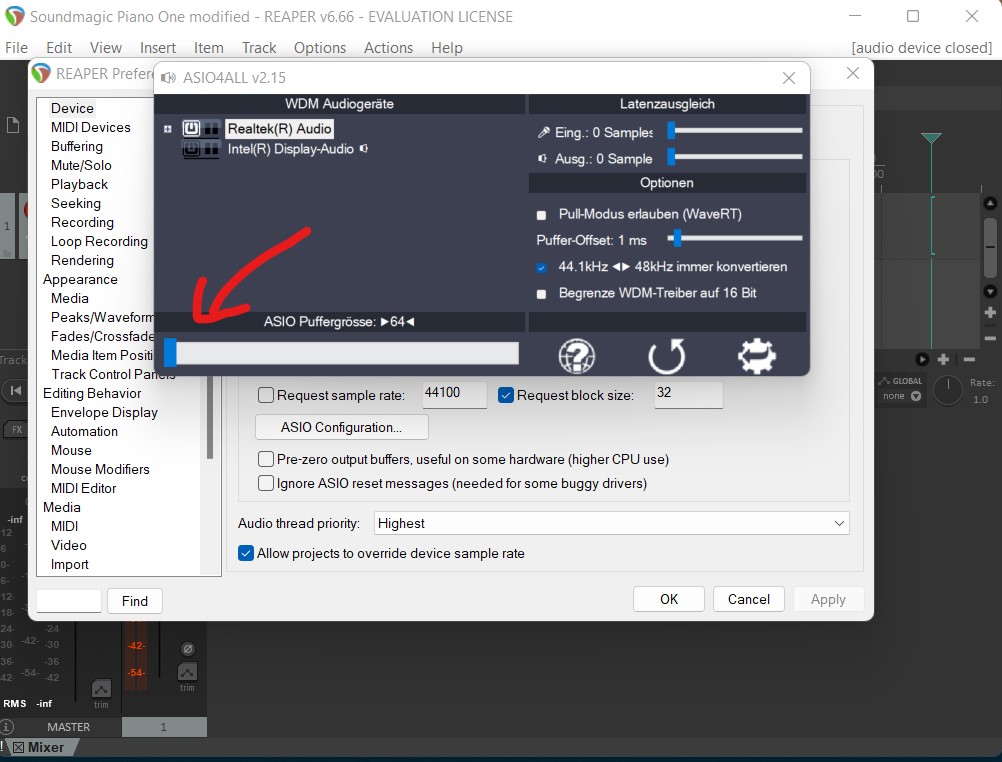1002x762 pixels.
Task: Check Request sample rate checkbox
Action: (266, 395)
